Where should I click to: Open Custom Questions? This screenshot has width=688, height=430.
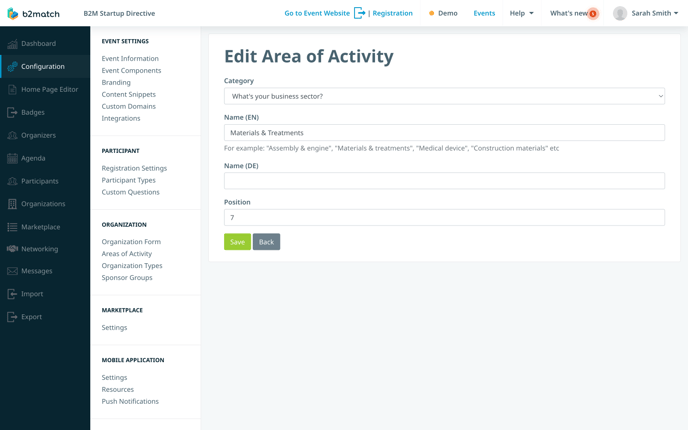(x=130, y=192)
